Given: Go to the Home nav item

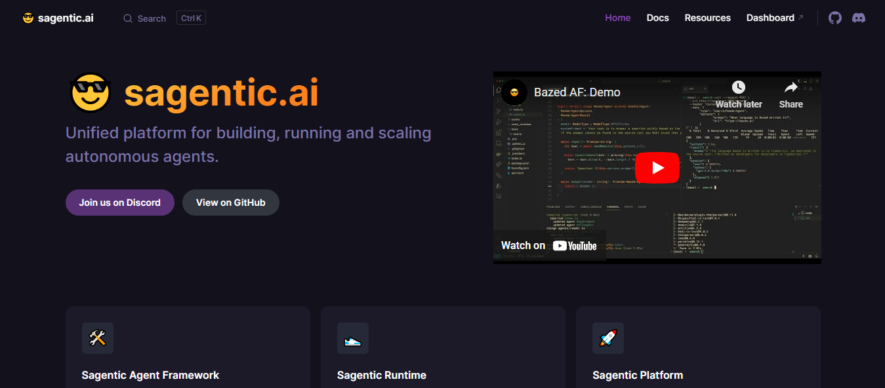Looking at the screenshot, I should (x=617, y=18).
